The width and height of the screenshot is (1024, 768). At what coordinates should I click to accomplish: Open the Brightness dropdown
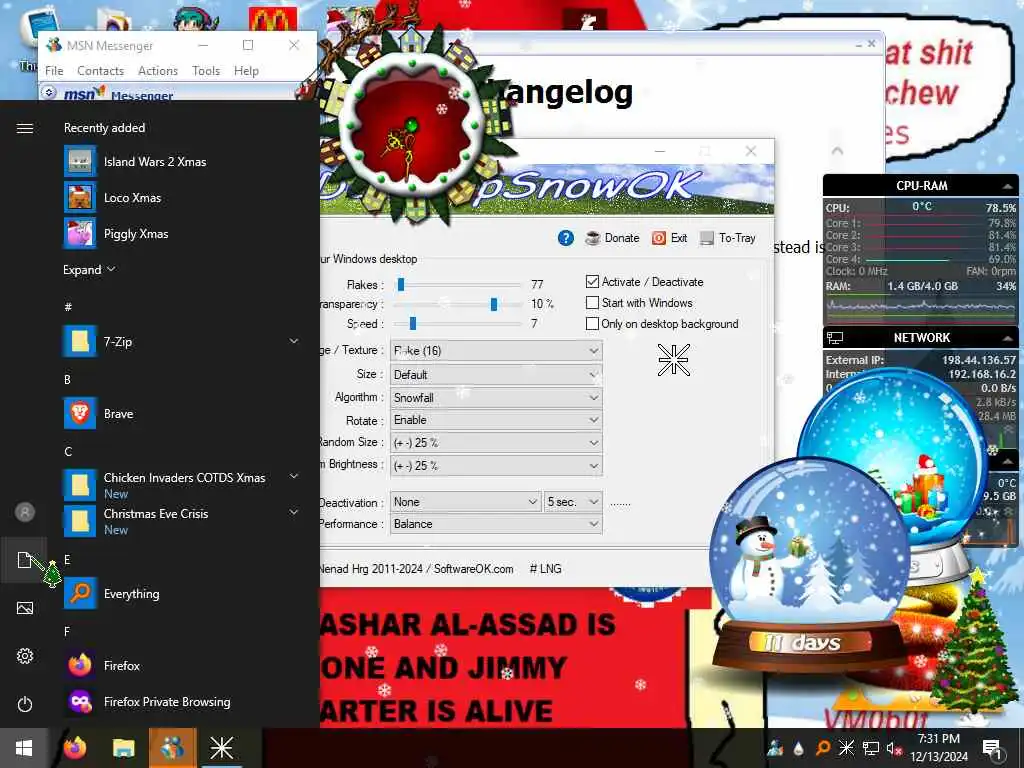click(496, 465)
